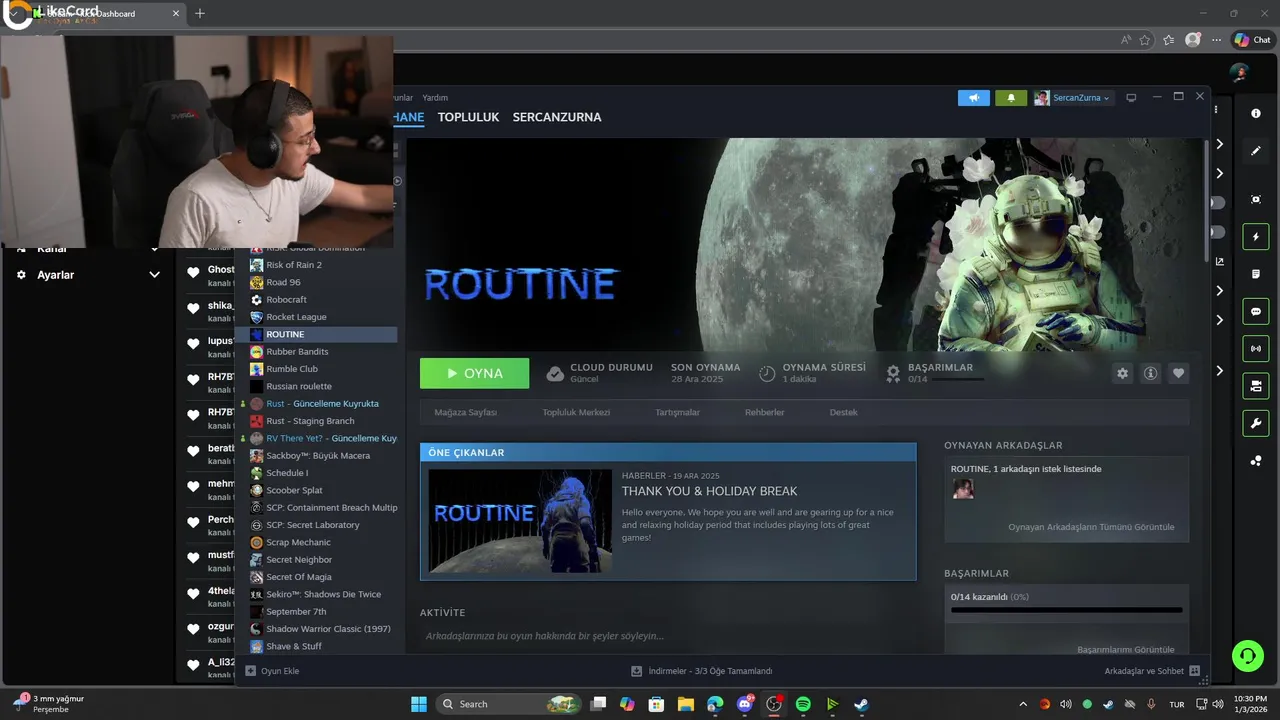Click the Scrap Mechanic game icon
The width and height of the screenshot is (1280, 720).
[x=257, y=542]
